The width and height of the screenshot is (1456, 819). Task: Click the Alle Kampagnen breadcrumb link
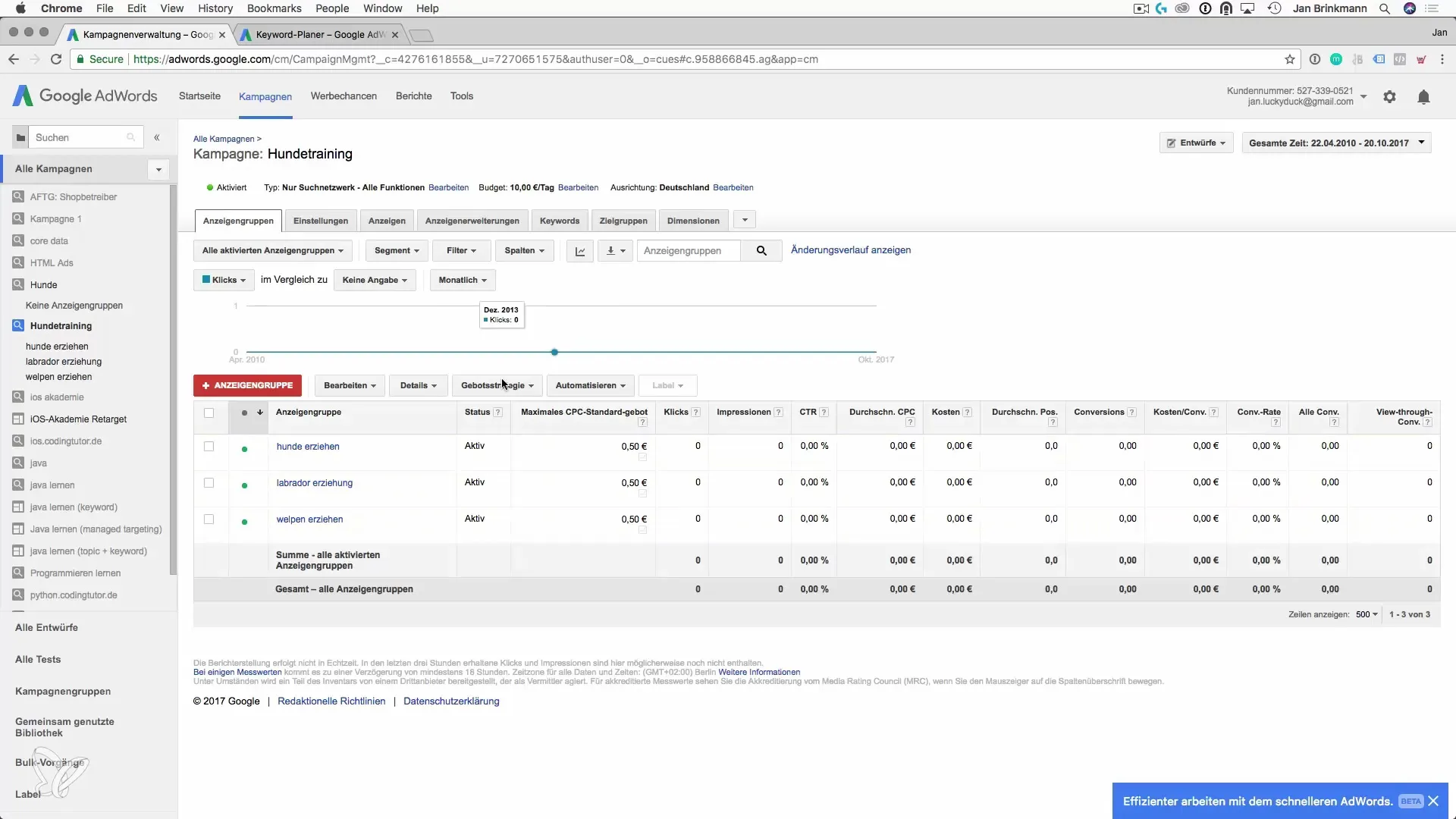224,139
